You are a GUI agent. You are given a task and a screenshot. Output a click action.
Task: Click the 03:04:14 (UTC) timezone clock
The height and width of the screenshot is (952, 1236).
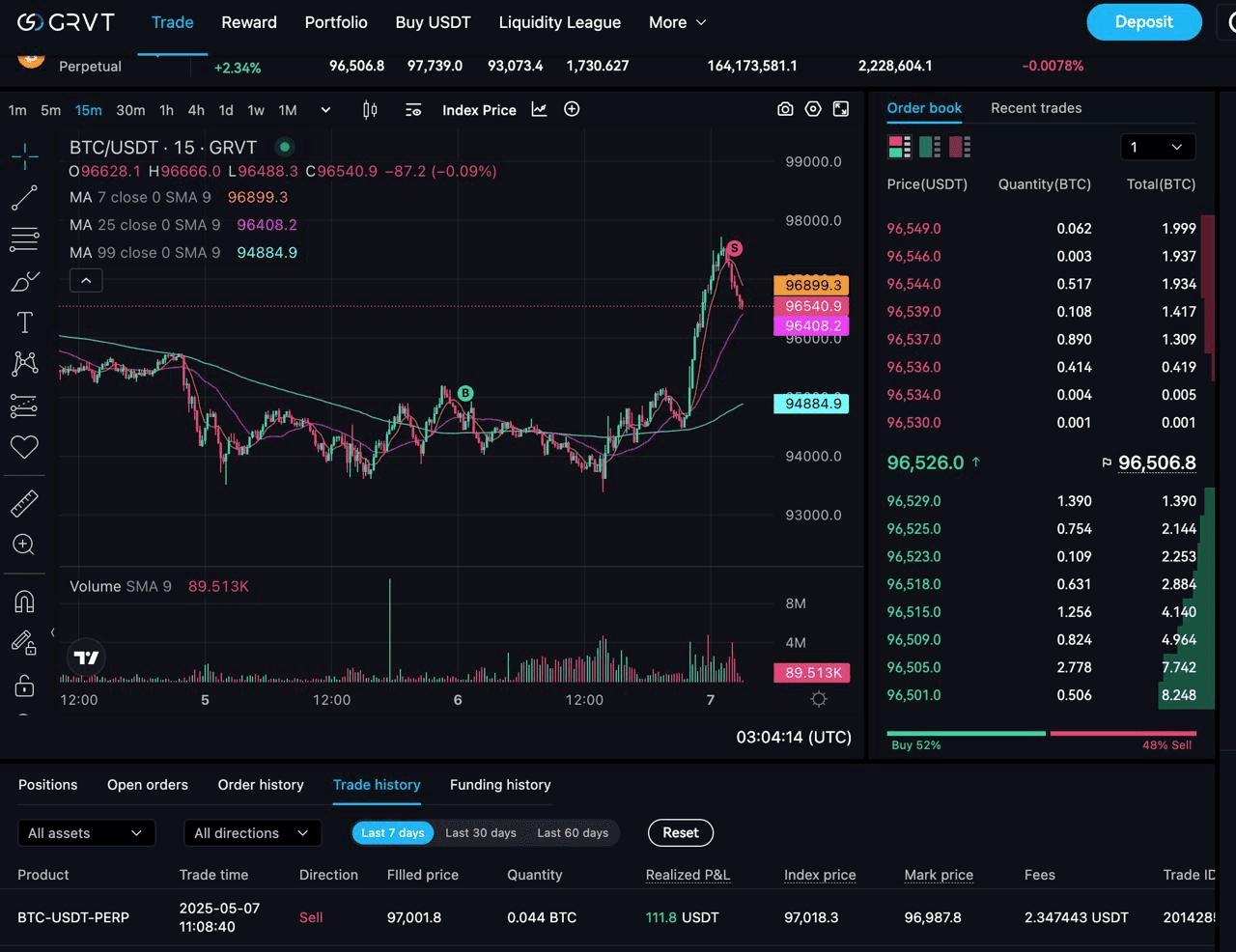[794, 738]
